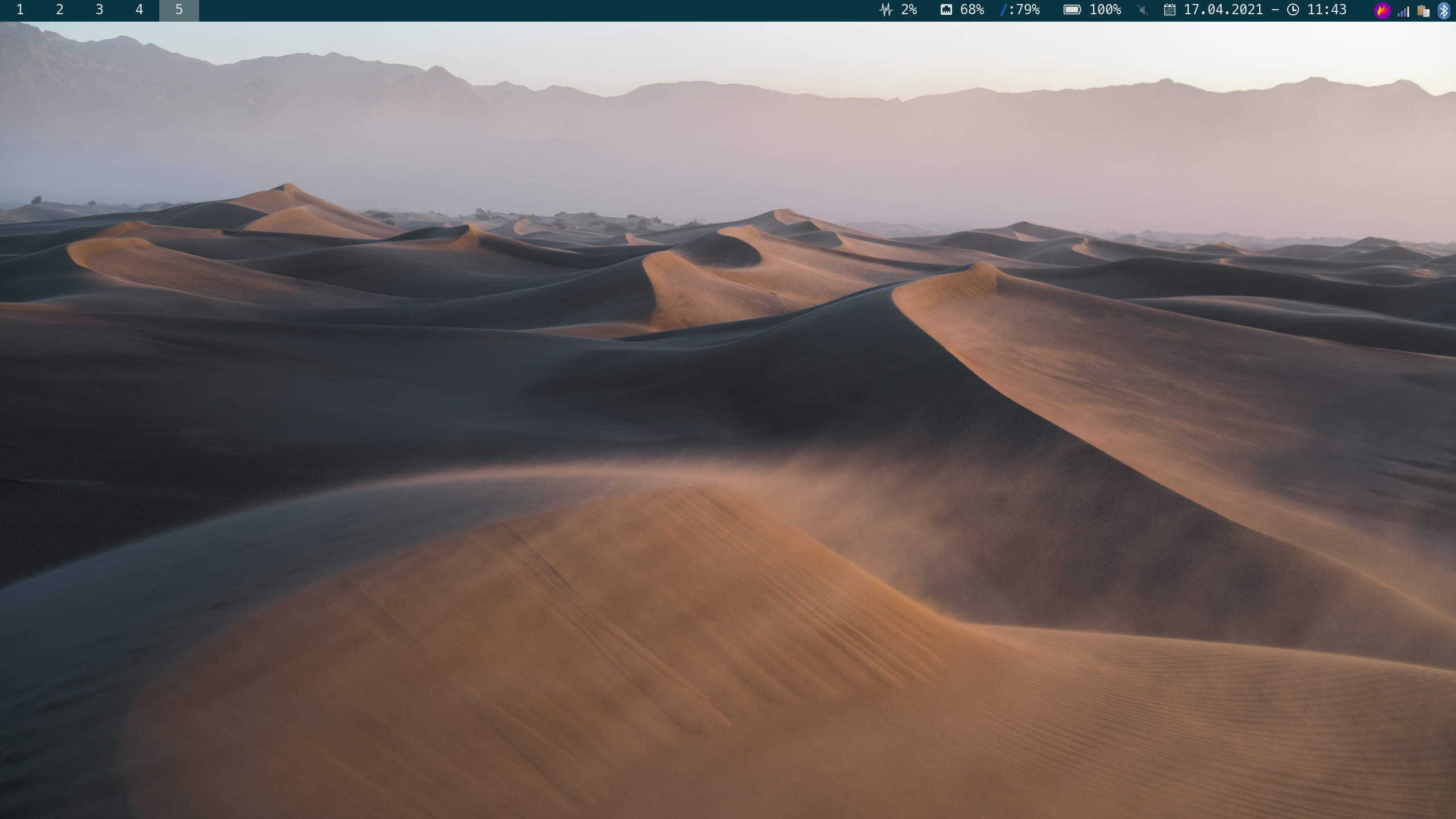The image size is (1456, 819).
Task: Open the date 17.04.2021
Action: pyautogui.click(x=1223, y=10)
